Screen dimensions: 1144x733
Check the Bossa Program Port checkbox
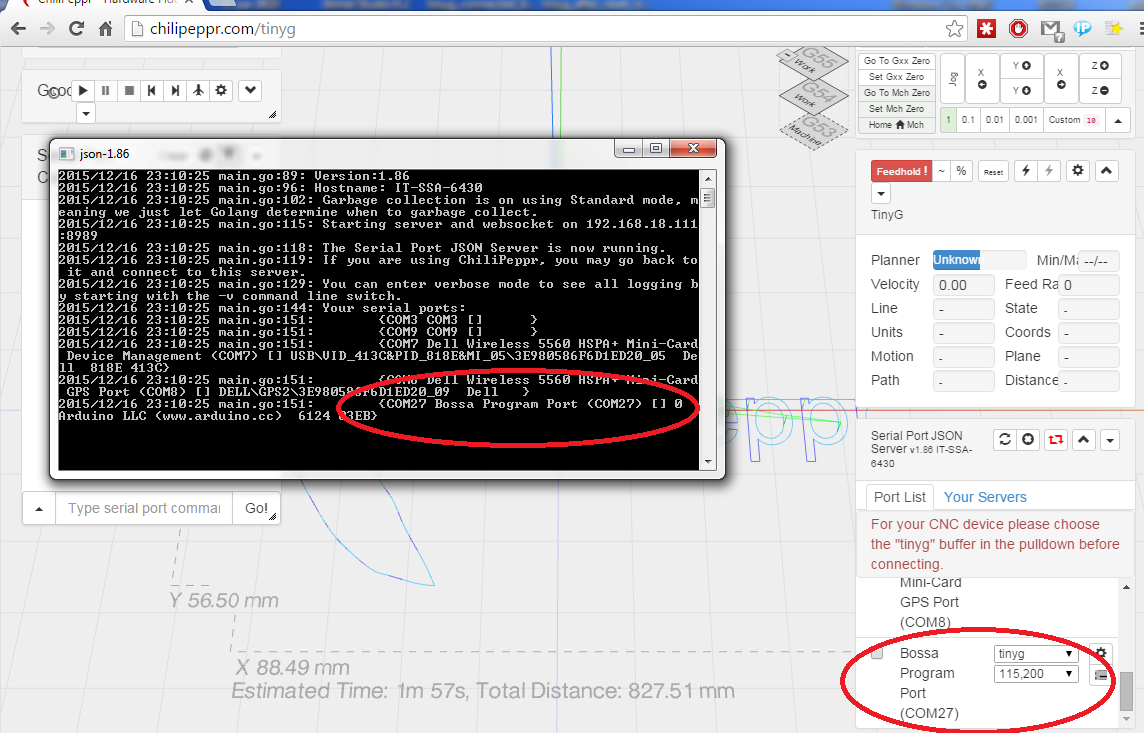tap(877, 652)
